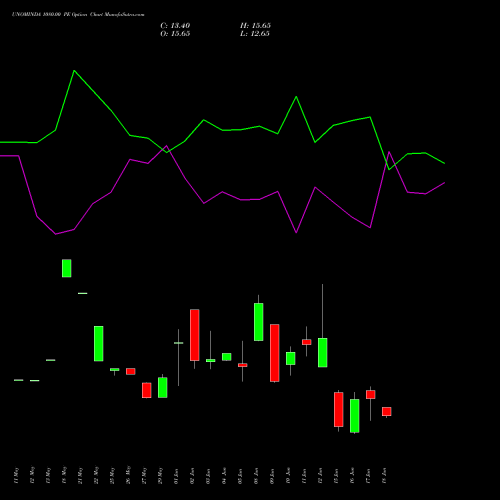This screenshot has height=500, width=500.
Task: Click the red candle for 15 Jun
Action: (x=339, y=409)
